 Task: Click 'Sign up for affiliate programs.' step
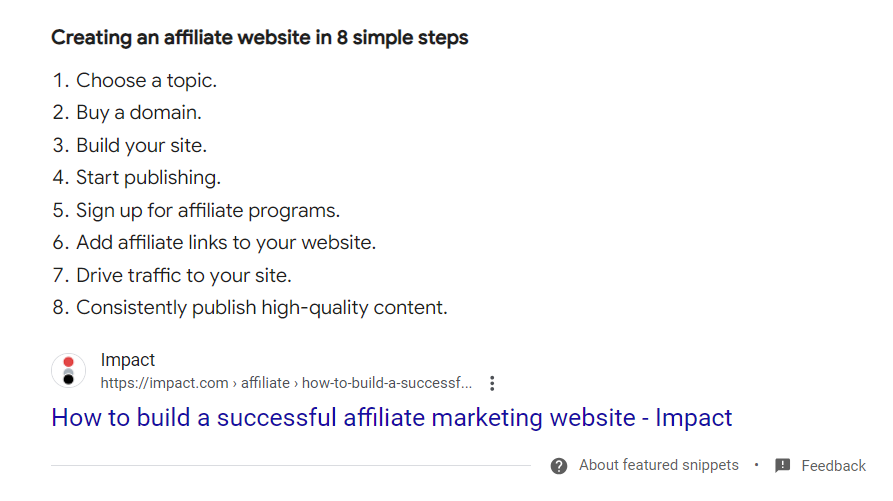pyautogui.click(x=208, y=210)
